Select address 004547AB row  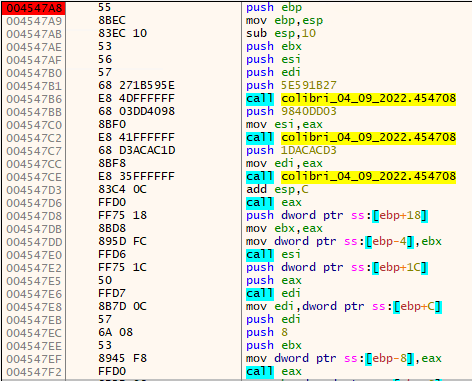34,34
